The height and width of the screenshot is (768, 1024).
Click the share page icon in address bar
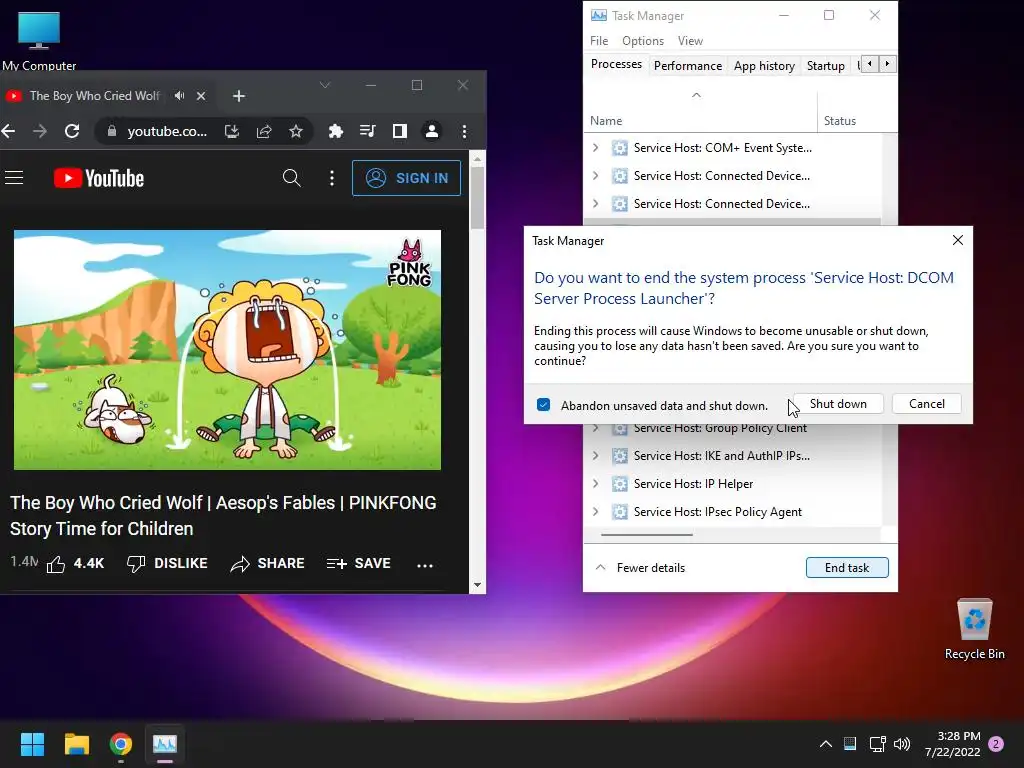[x=264, y=131]
